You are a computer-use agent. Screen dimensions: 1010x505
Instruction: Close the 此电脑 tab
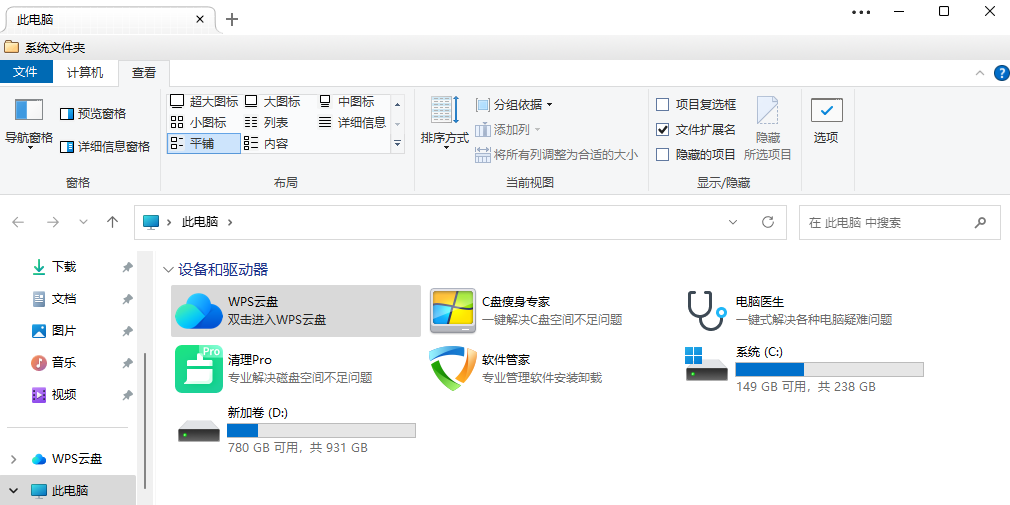click(200, 19)
